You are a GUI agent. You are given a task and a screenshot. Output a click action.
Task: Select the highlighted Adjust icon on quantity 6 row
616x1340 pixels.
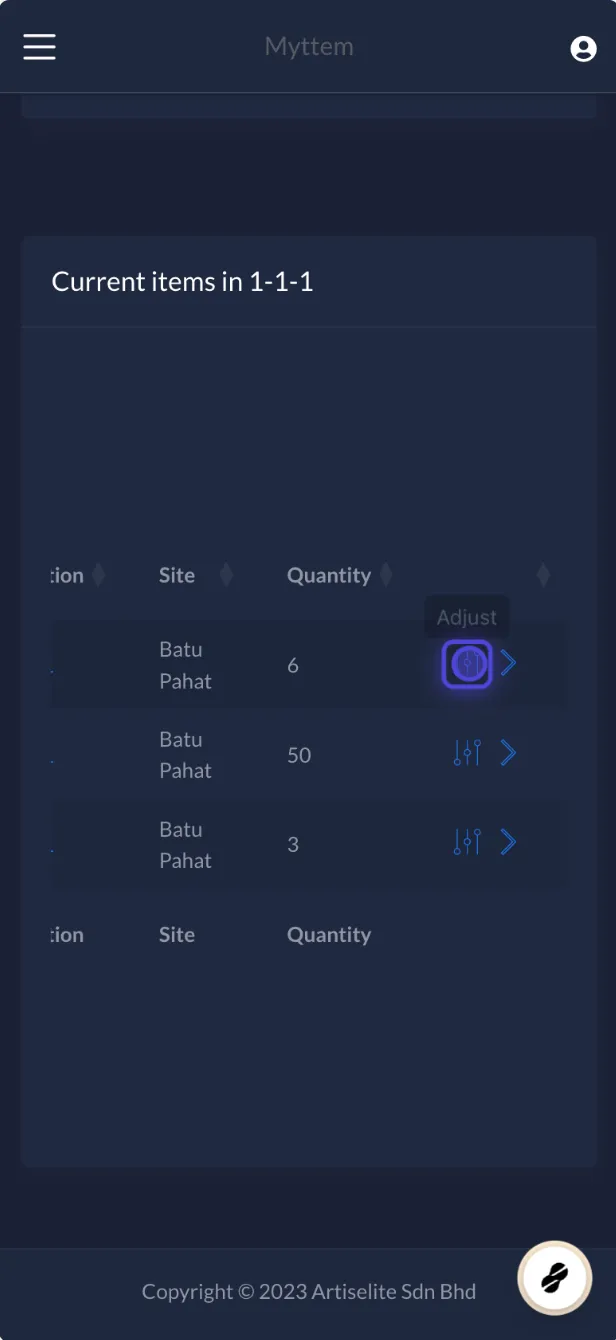pyautogui.click(x=466, y=663)
